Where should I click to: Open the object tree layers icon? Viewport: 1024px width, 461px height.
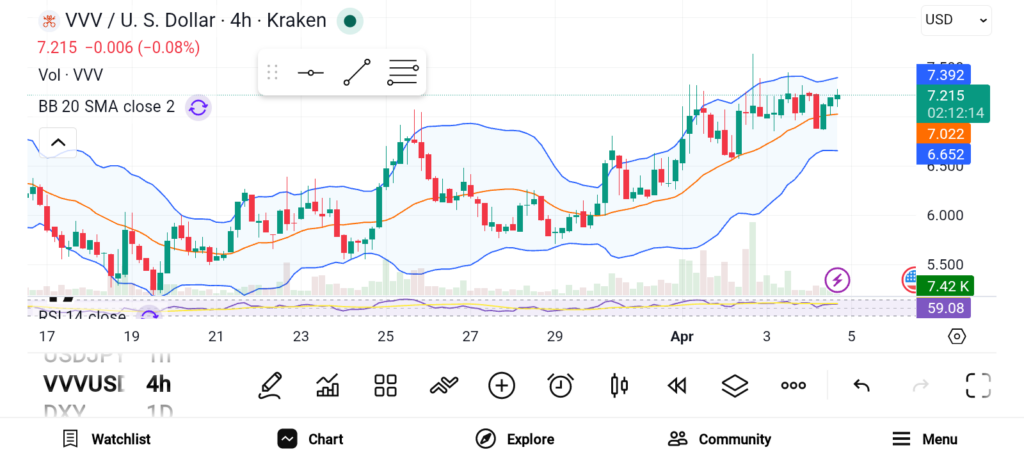[x=735, y=385]
